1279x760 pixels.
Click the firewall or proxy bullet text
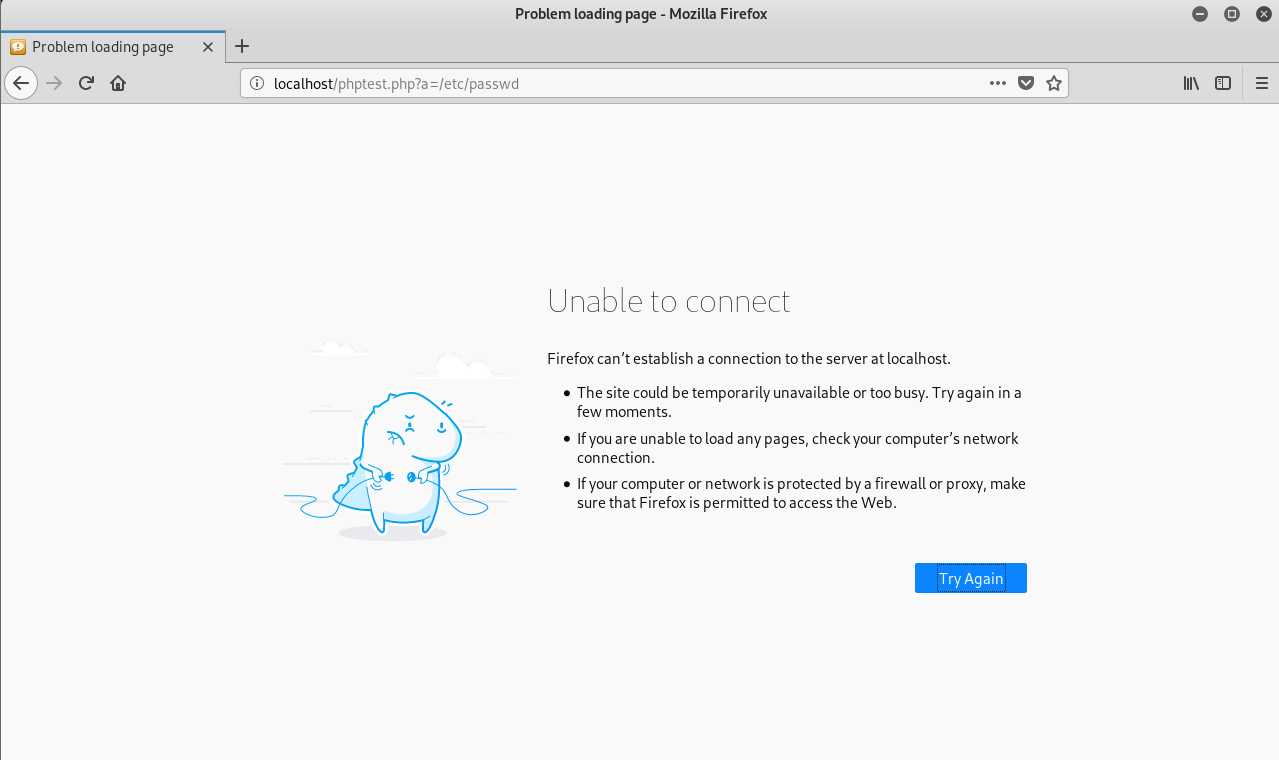[x=801, y=493]
